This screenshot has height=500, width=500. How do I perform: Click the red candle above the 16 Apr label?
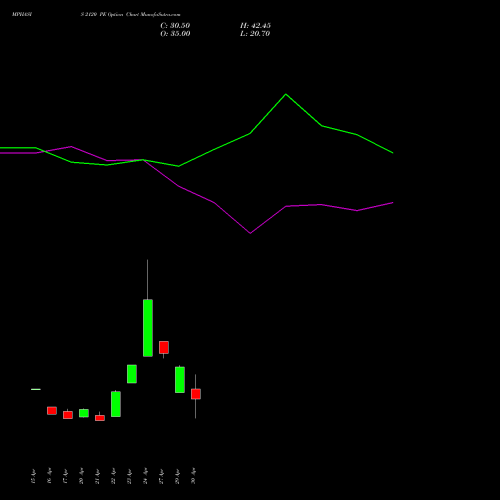[52, 411]
